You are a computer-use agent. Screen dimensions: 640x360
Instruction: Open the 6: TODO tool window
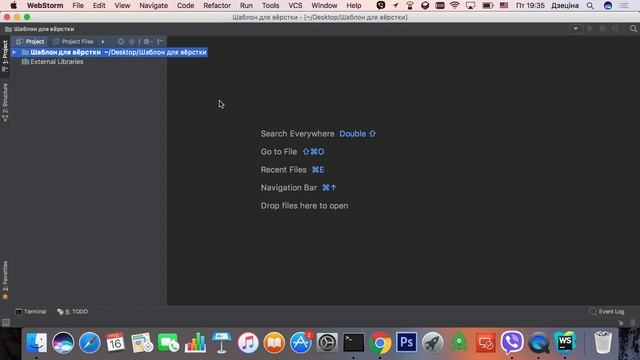tap(72, 311)
